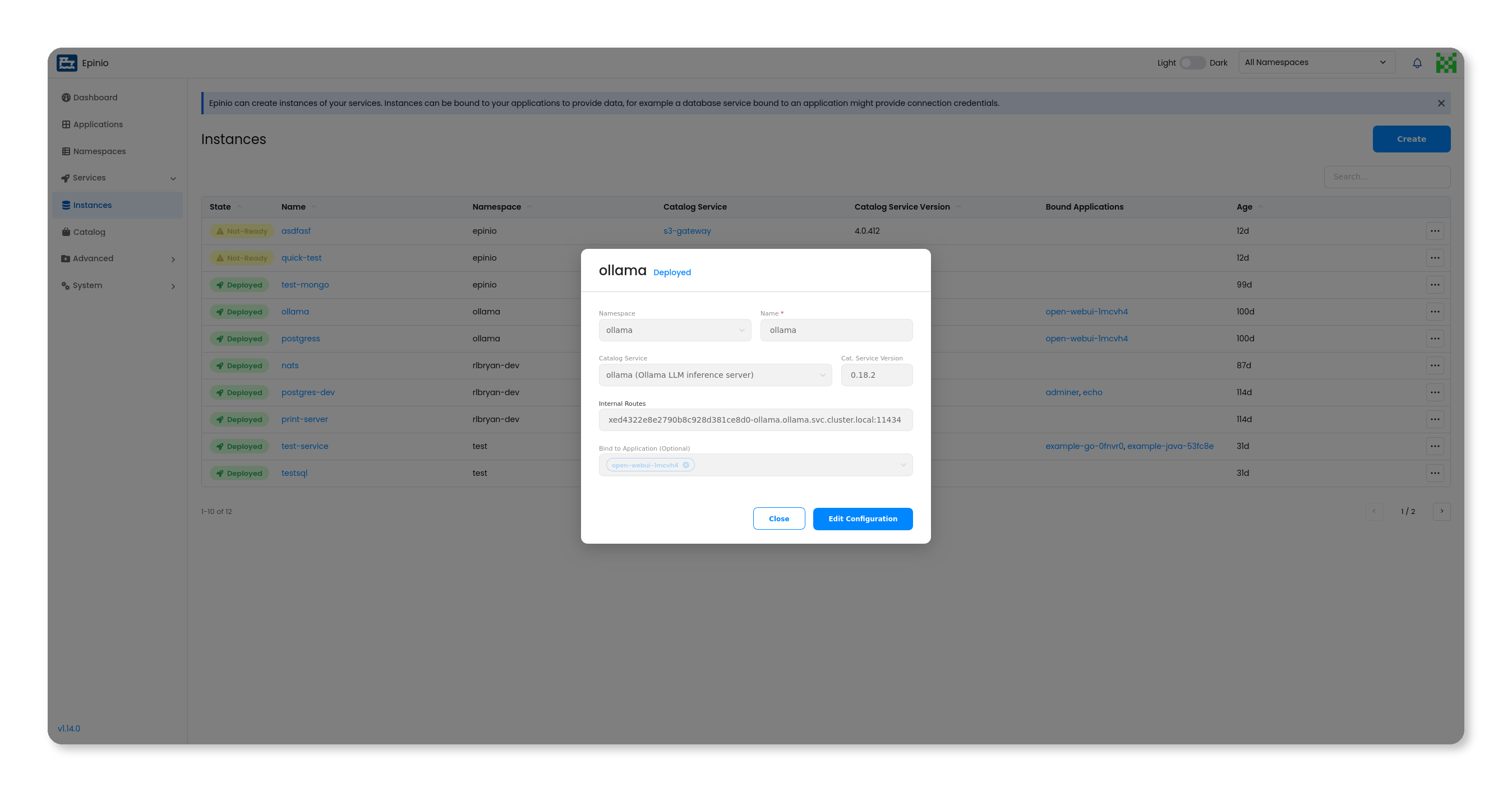The width and height of the screenshot is (1512, 792).
Task: Open actions menu for test-mongo row
Action: pos(1435,285)
